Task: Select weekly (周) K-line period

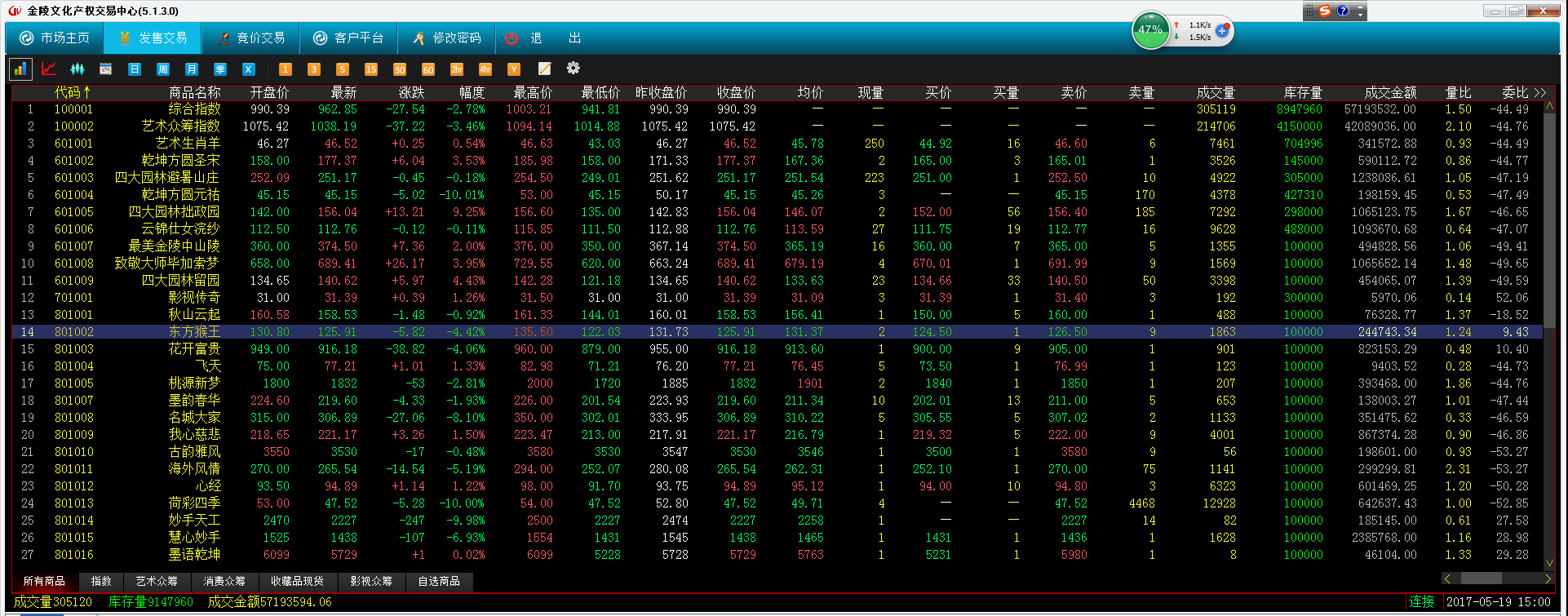Action: tap(163, 69)
